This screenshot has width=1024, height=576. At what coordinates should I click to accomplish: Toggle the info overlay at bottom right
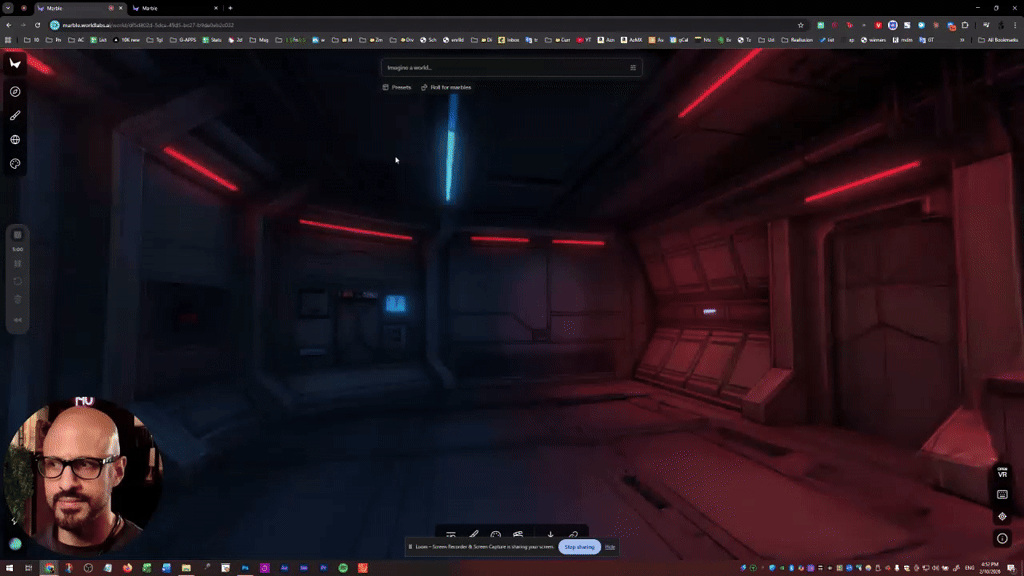click(x=1002, y=538)
